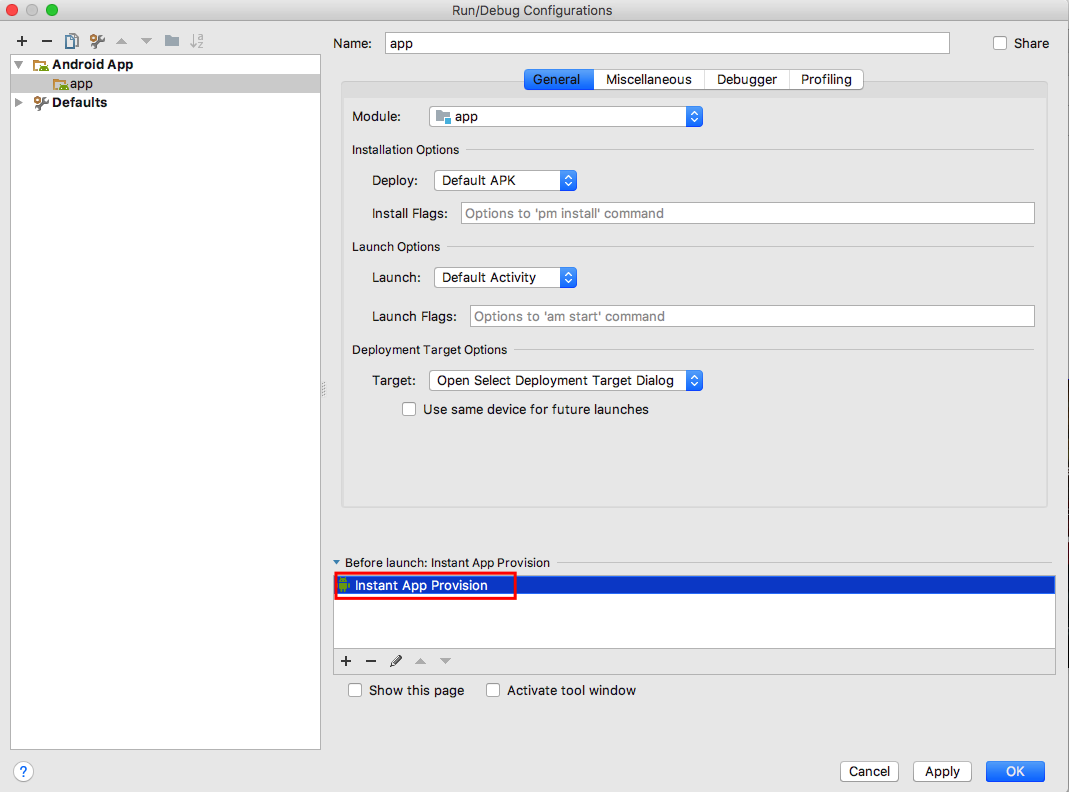Viewport: 1069px width, 792px height.
Task: Click the panel splitter handle
Action: tap(323, 389)
